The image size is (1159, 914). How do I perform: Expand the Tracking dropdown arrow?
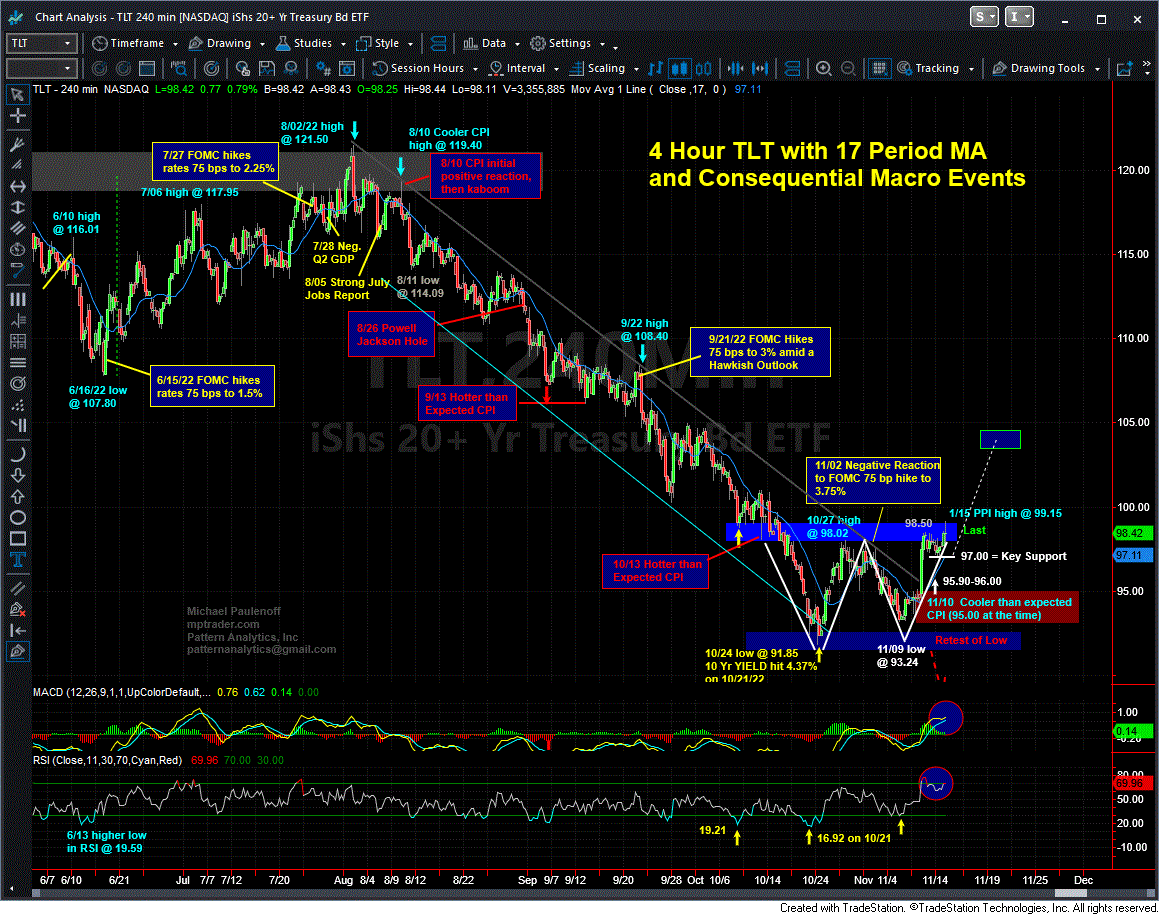coord(971,69)
